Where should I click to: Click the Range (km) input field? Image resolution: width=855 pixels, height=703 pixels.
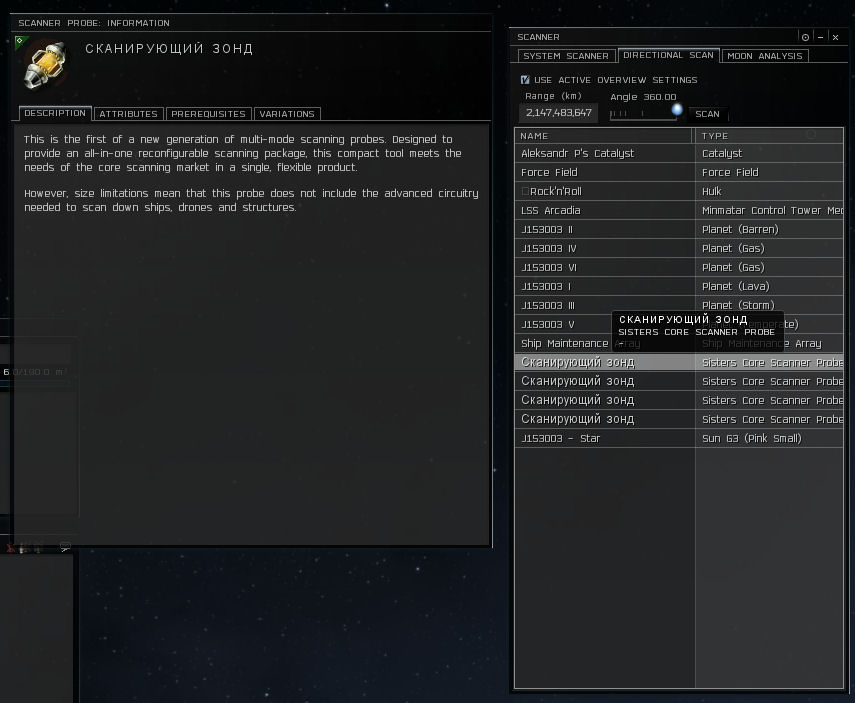click(558, 113)
